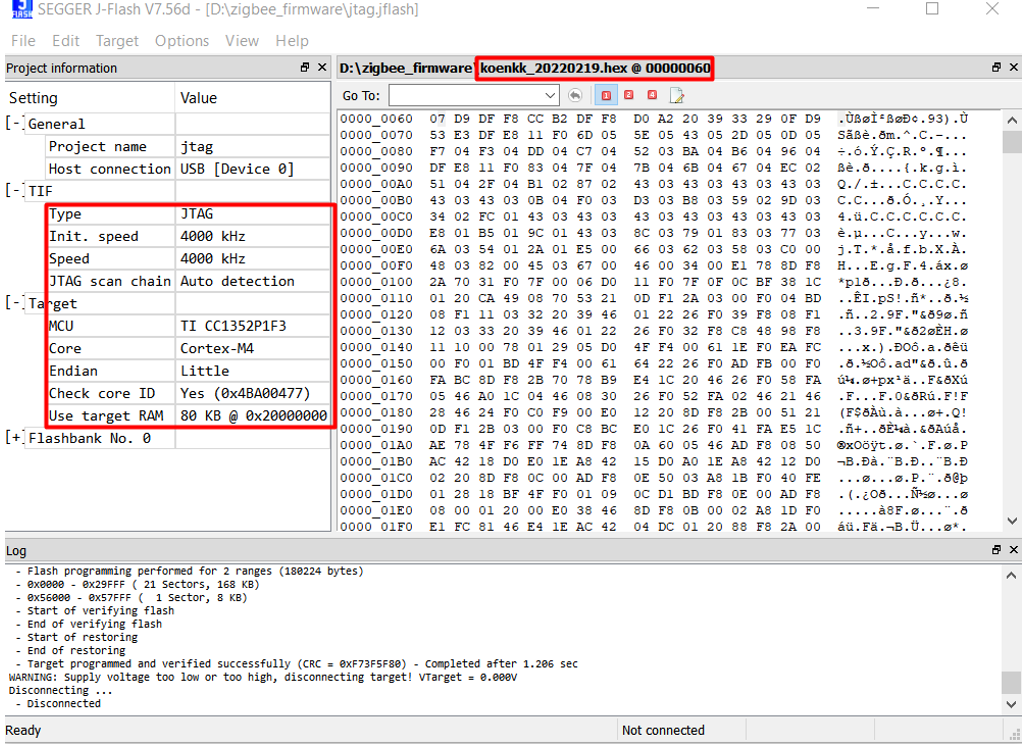Screen dimensions: 1022x744
Task: Collapse the Target settings group
Action: point(15,303)
